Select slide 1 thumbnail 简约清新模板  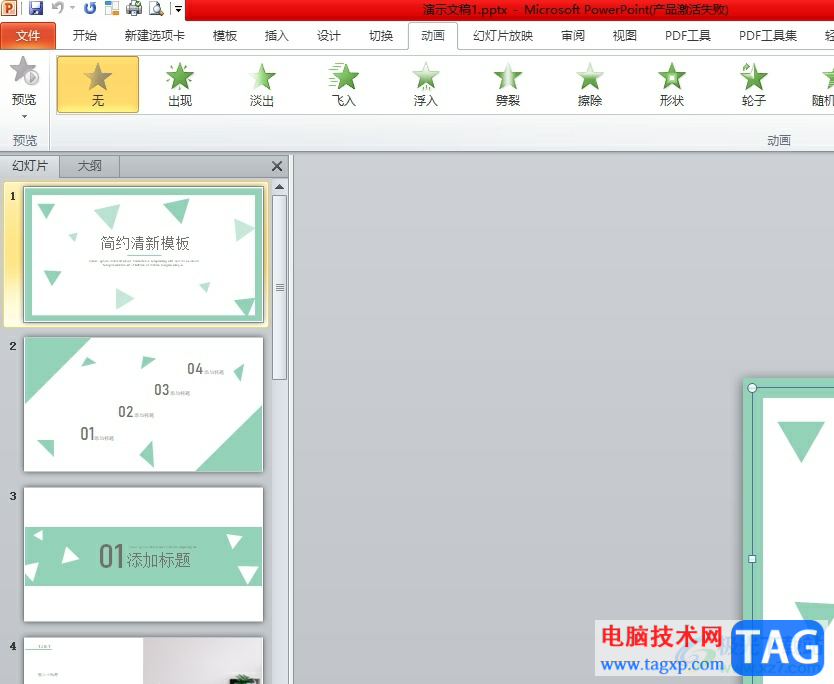coord(144,255)
